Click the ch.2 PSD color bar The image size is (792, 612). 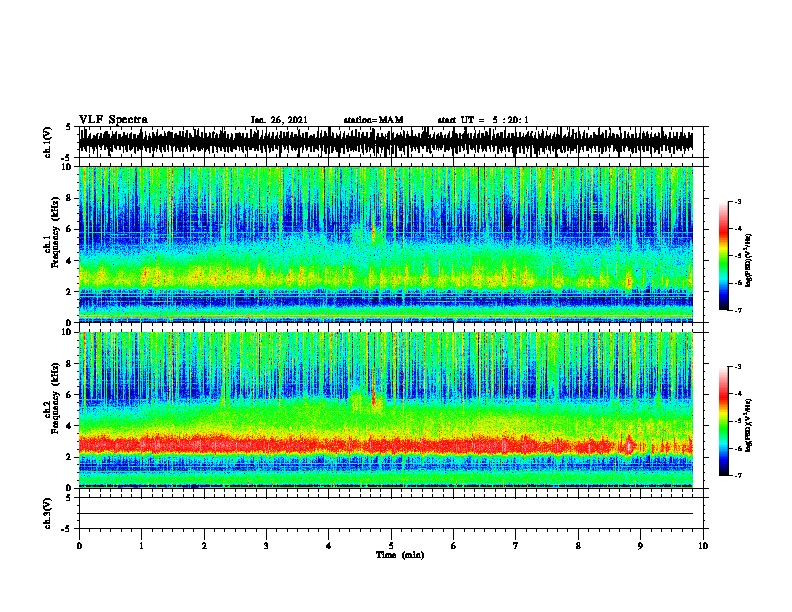pyautogui.click(x=723, y=421)
